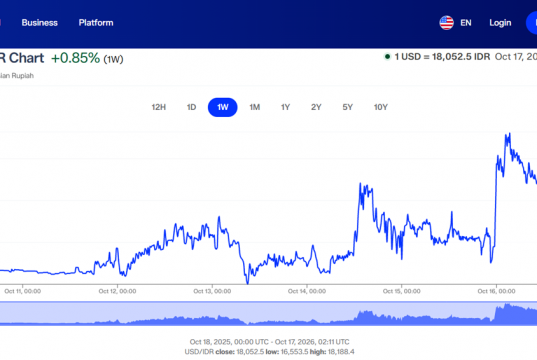Switch chart range to 1Y

pos(285,107)
